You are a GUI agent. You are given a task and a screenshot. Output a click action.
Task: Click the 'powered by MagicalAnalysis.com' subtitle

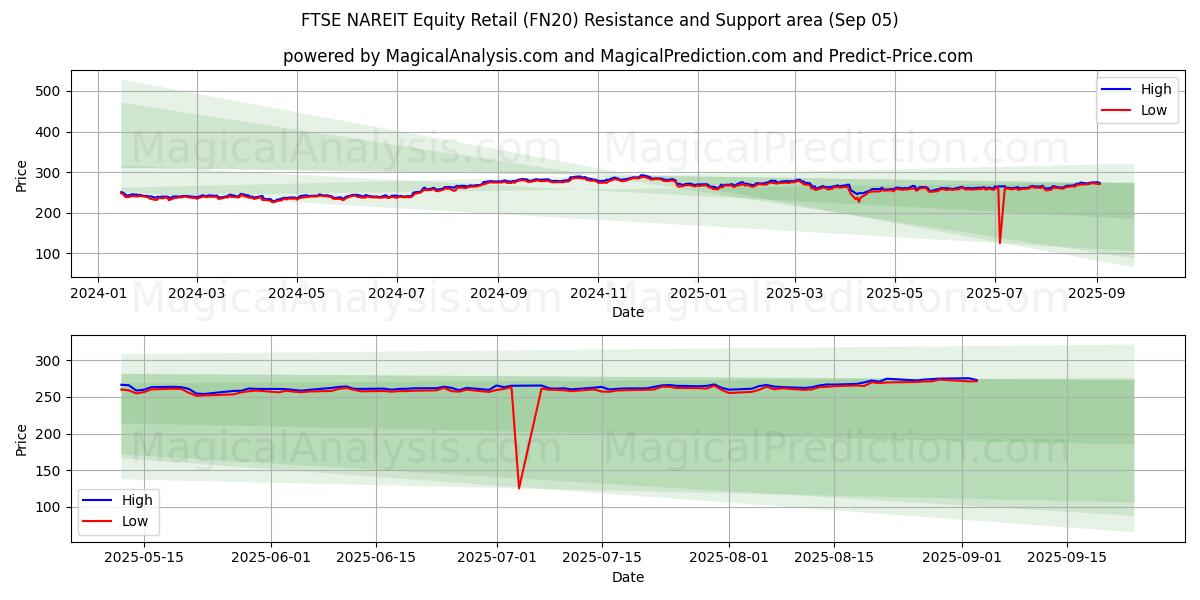(628, 56)
